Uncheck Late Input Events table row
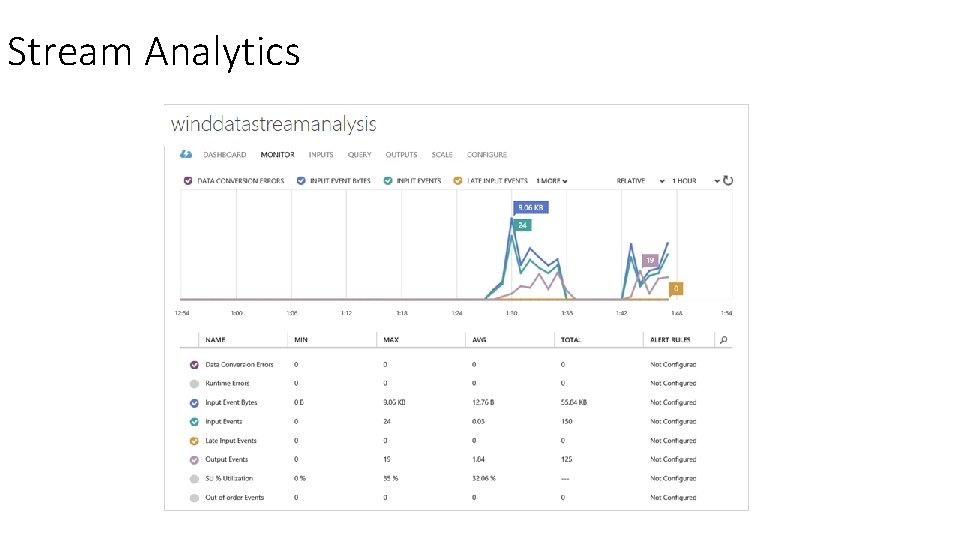The height and width of the screenshot is (540, 960). [194, 441]
